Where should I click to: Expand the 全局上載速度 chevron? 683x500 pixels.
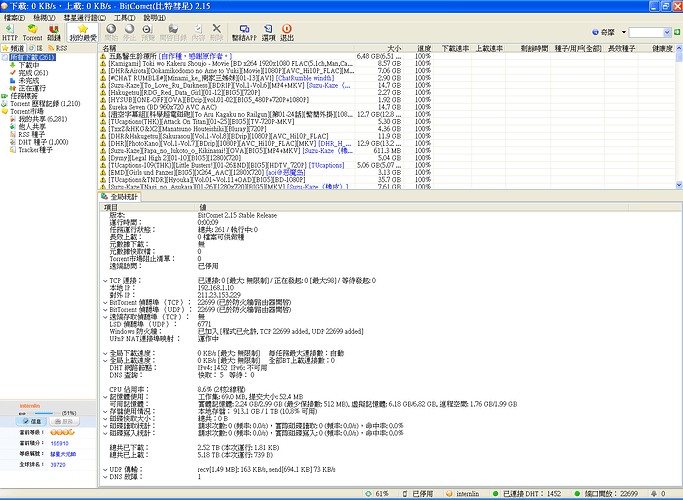point(105,361)
